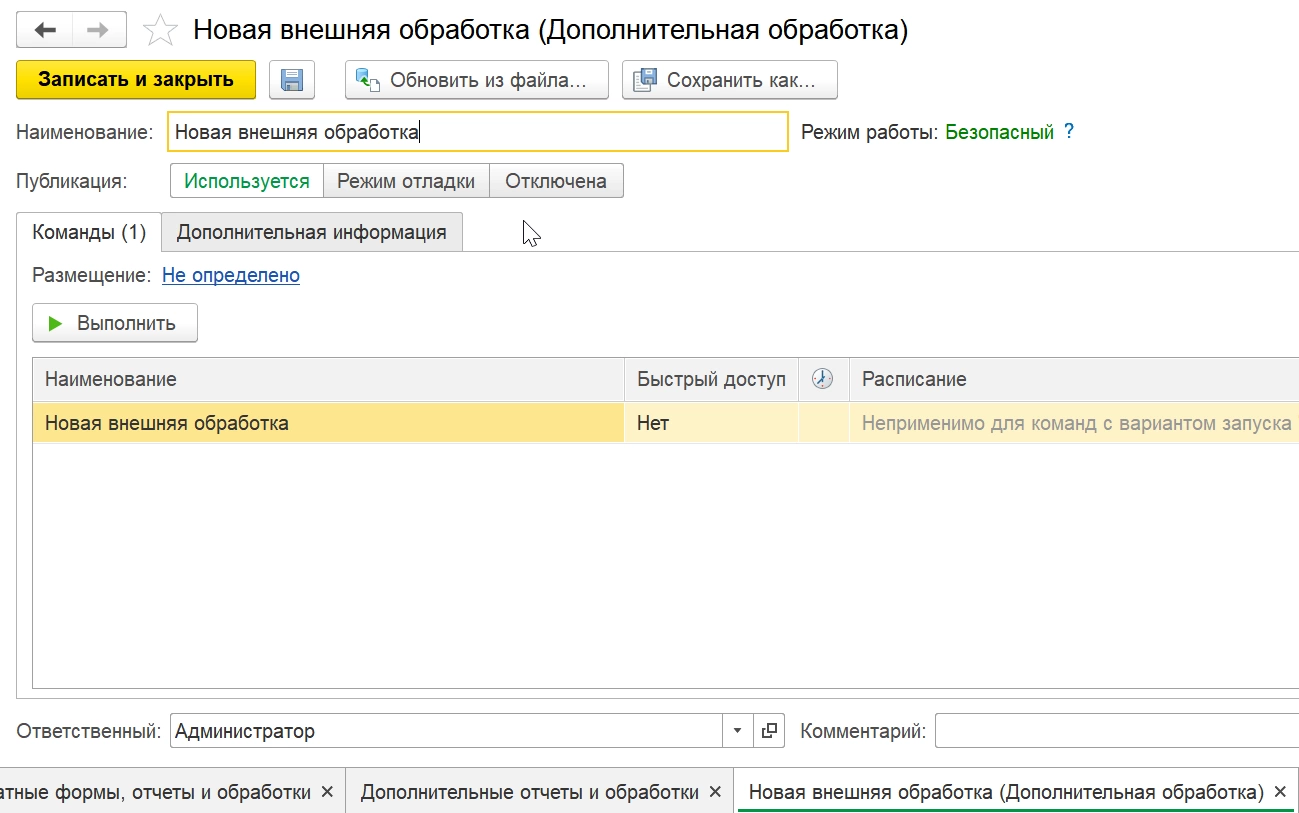Viewport: 1299px width, 813px height.
Task: Set publication to Используется
Action: (247, 181)
